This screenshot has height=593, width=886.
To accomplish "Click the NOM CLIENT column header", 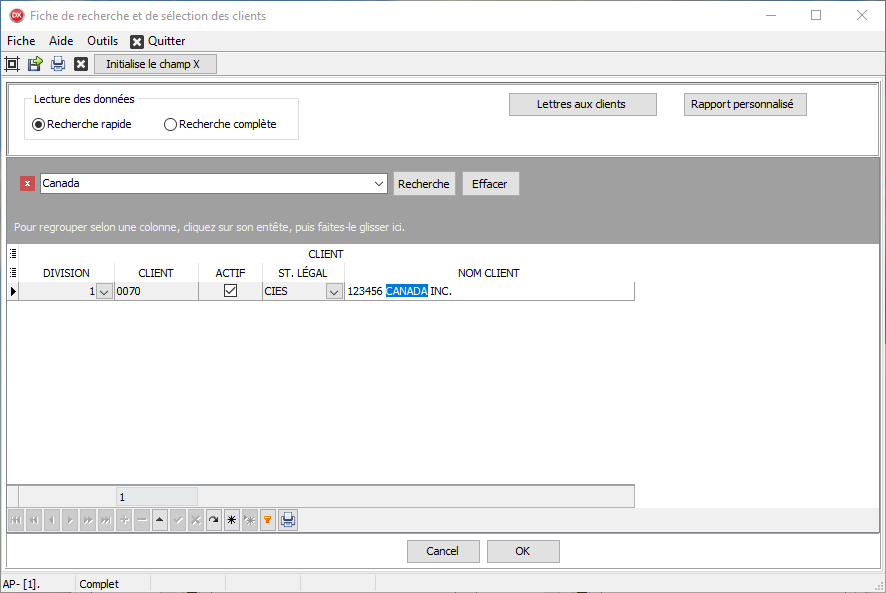I will [x=489, y=273].
